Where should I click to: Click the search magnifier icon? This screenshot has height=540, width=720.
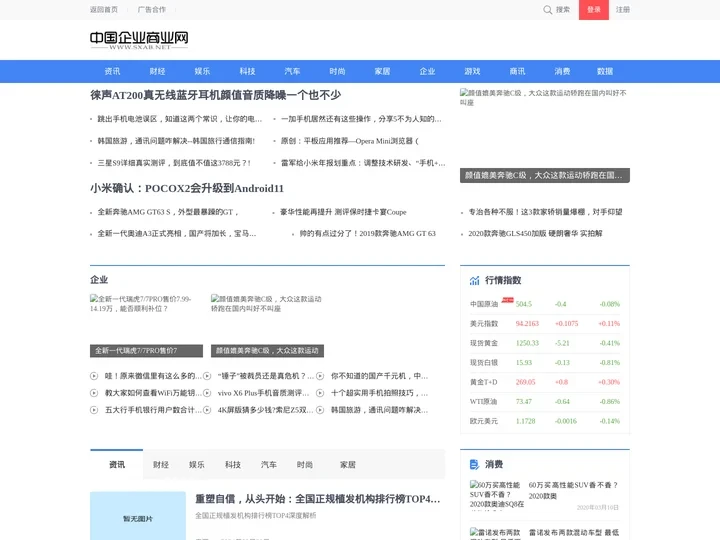tap(547, 10)
